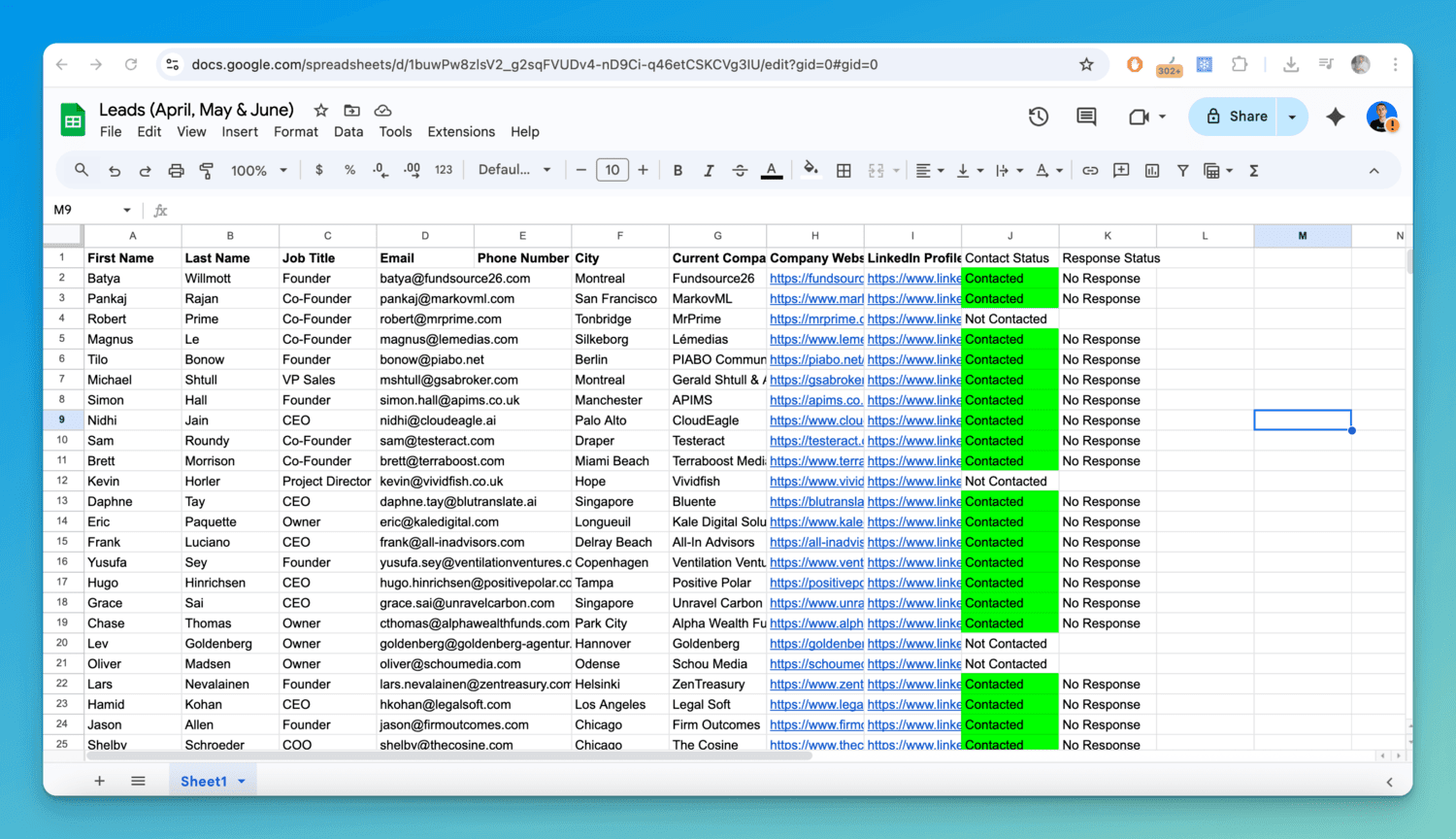Click the font size input field
Screen dimensions: 1456x839
point(612,170)
